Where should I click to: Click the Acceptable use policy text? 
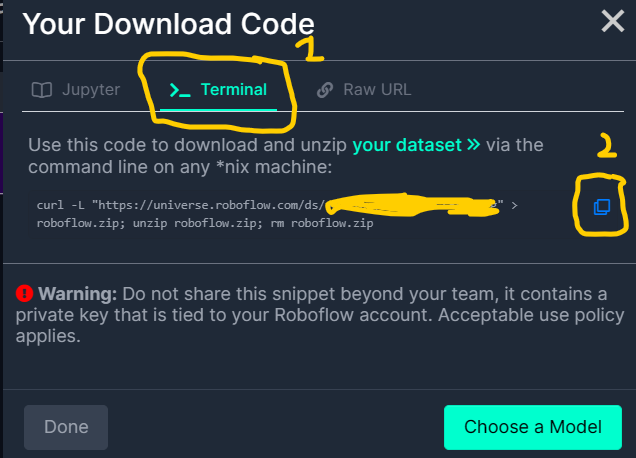531,315
